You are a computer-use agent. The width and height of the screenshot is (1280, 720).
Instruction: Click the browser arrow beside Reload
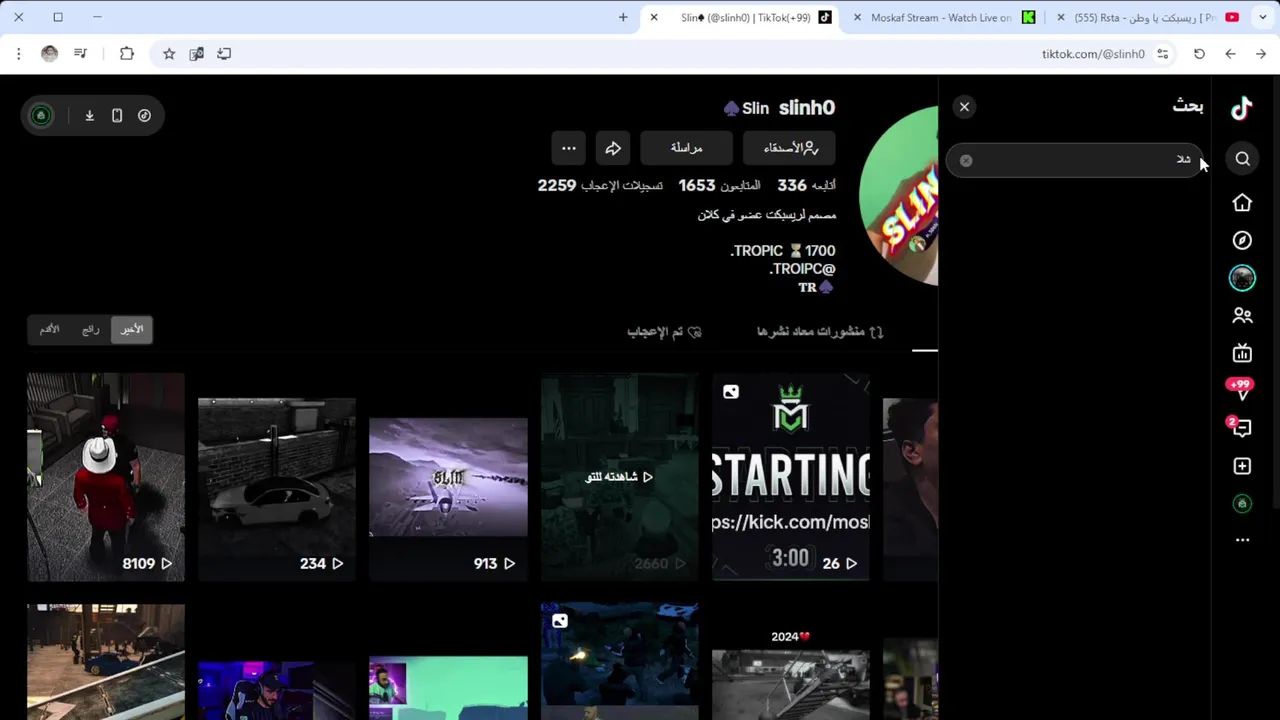(1230, 54)
